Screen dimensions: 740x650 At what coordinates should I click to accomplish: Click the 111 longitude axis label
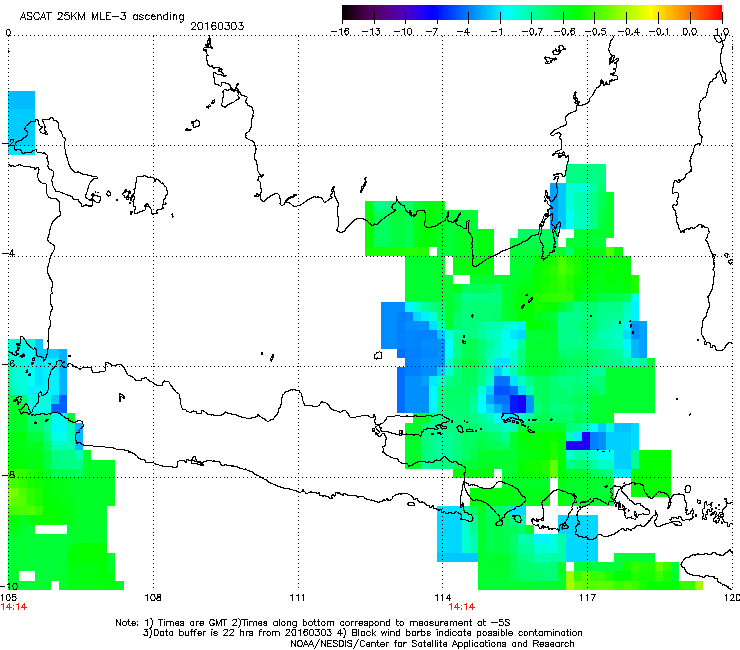298,598
